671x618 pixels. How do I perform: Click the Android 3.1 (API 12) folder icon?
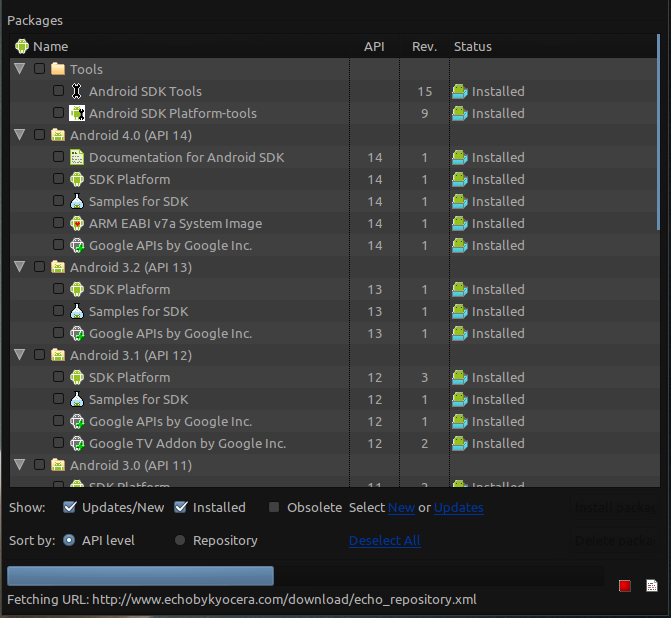(x=58, y=355)
